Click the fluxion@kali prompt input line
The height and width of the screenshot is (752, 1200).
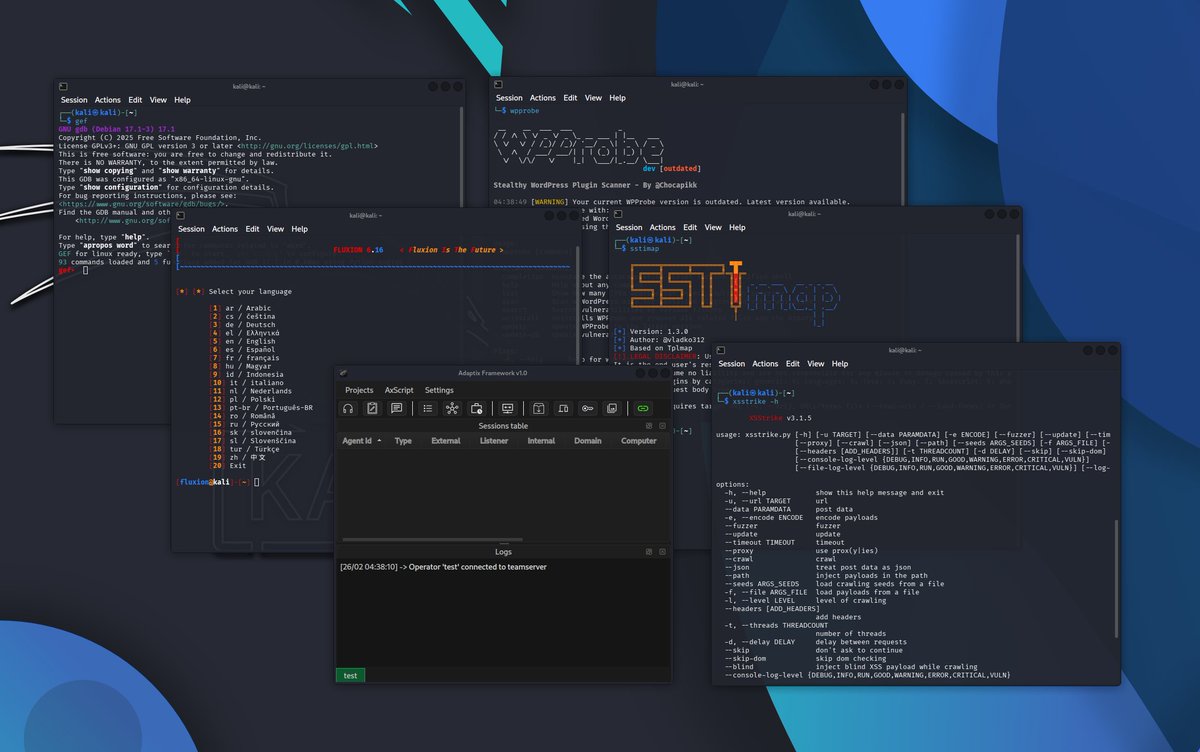218,482
